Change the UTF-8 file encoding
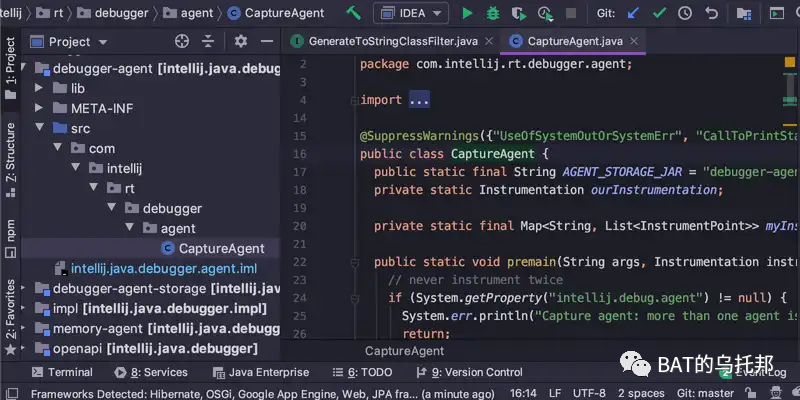Screen dimensions: 800x400 click(x=589, y=394)
